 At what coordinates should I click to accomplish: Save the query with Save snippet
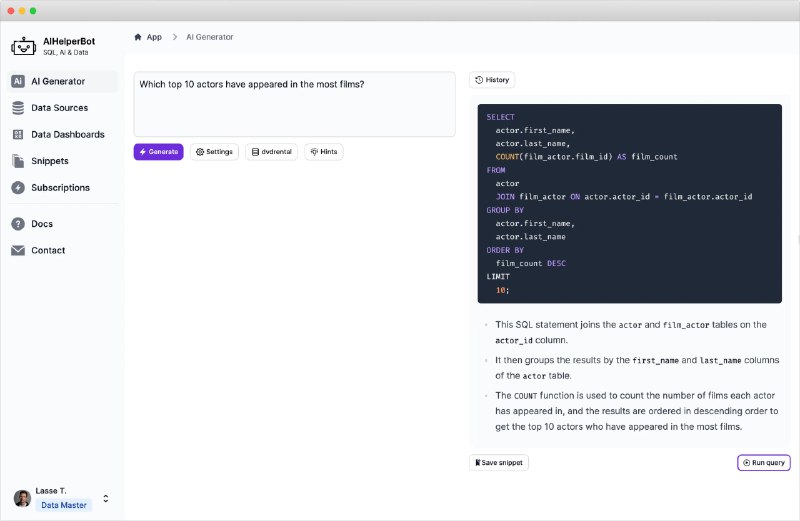coord(498,462)
